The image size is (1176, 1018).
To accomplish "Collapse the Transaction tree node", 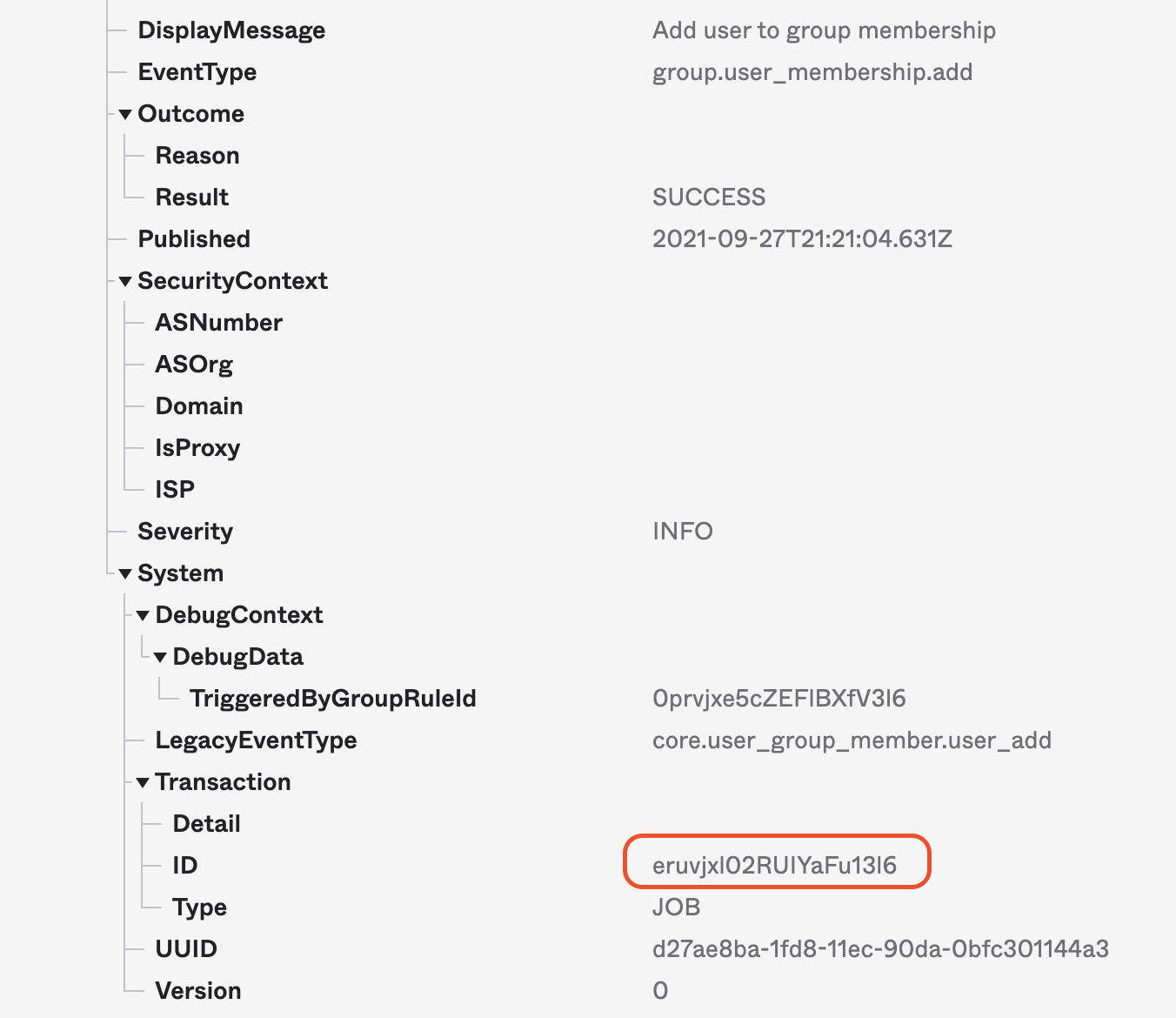I will 142,781.
